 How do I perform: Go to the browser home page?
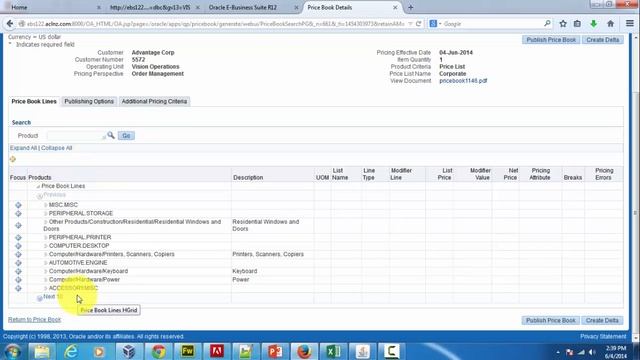610,24
